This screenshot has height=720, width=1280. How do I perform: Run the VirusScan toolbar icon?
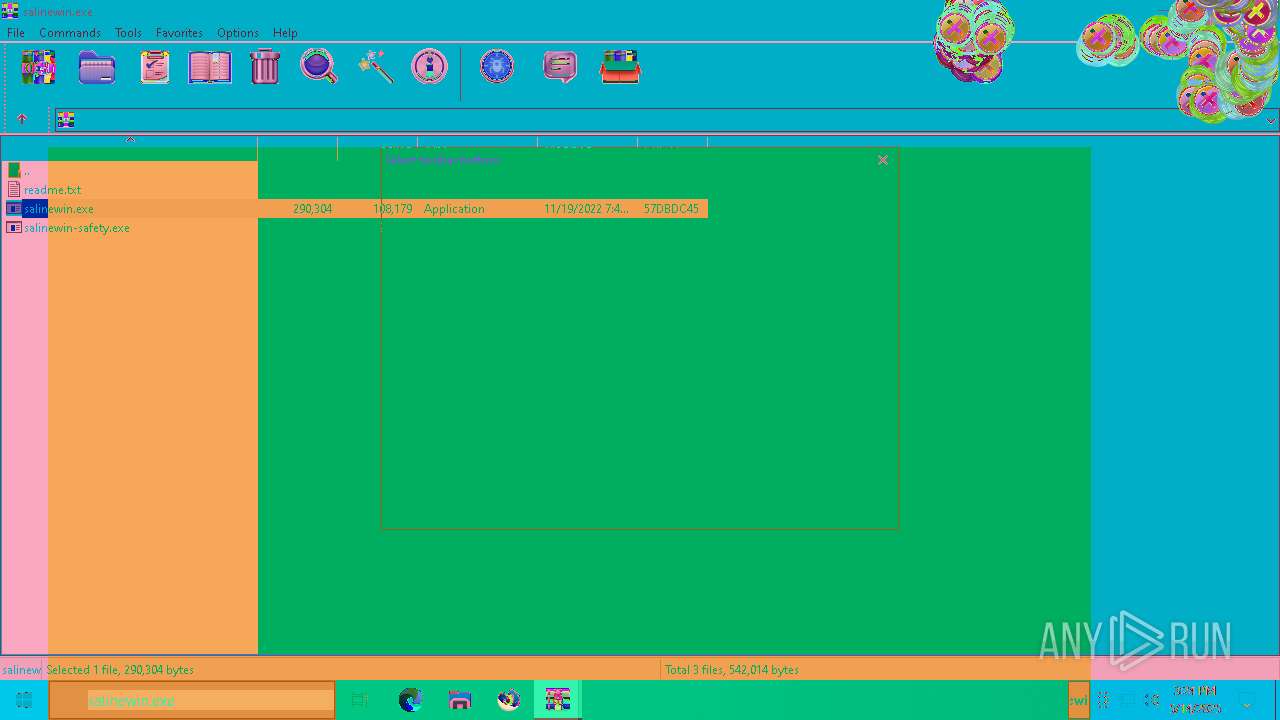pos(497,68)
